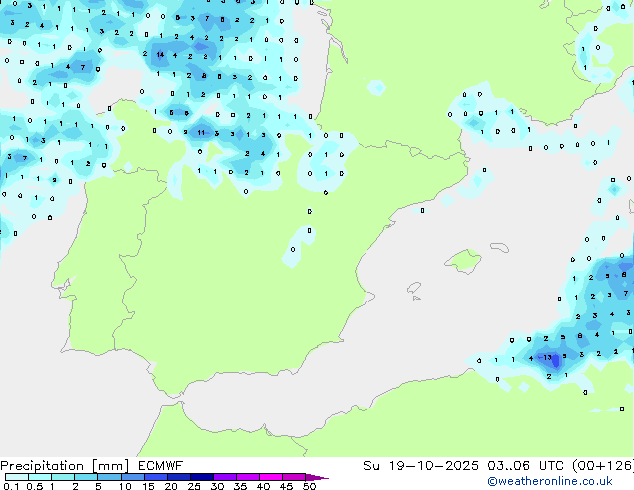
Task: Click the 20–25 mm legend color swatch
Action: pyautogui.click(x=178, y=477)
